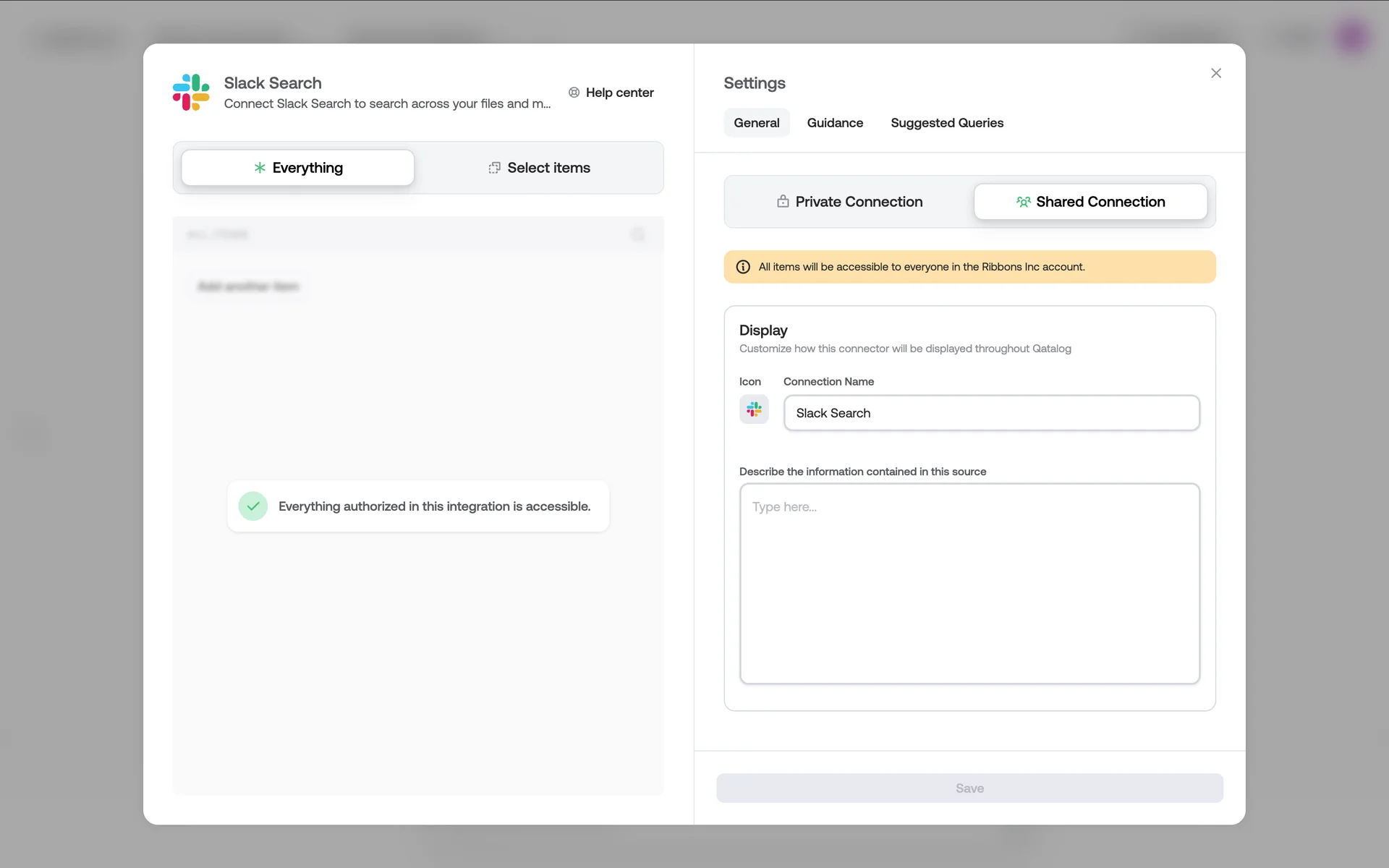Click the Shared Connection people icon
1389x868 pixels.
coord(1023,202)
